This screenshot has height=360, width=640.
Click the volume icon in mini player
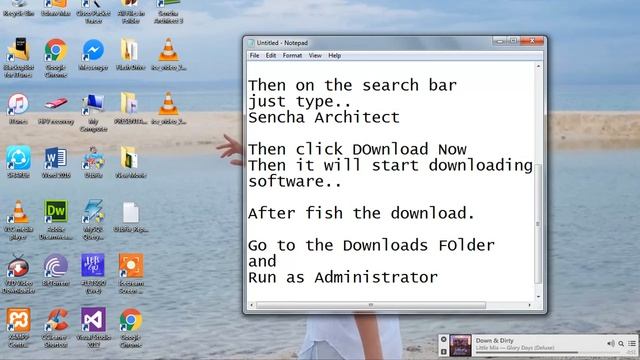(x=611, y=344)
